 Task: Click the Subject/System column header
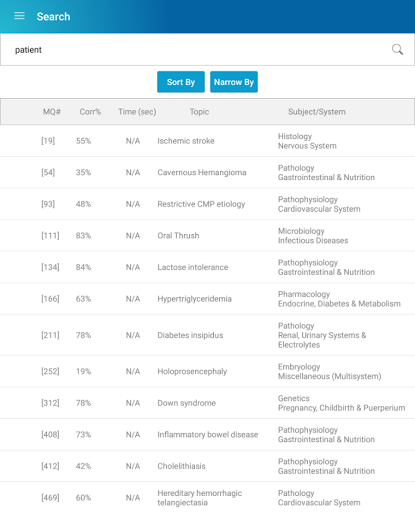(317, 112)
